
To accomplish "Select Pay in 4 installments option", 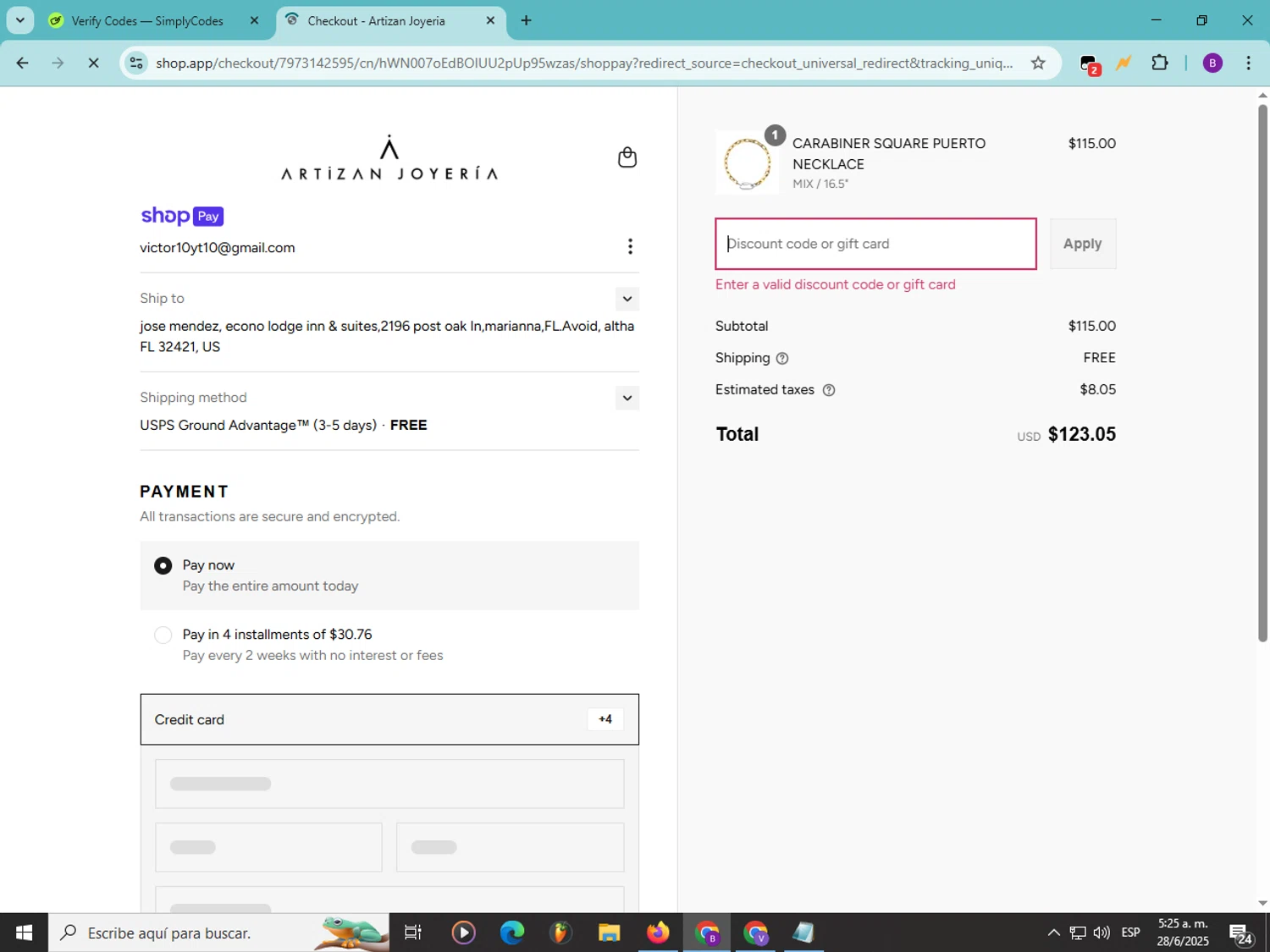I will (163, 635).
